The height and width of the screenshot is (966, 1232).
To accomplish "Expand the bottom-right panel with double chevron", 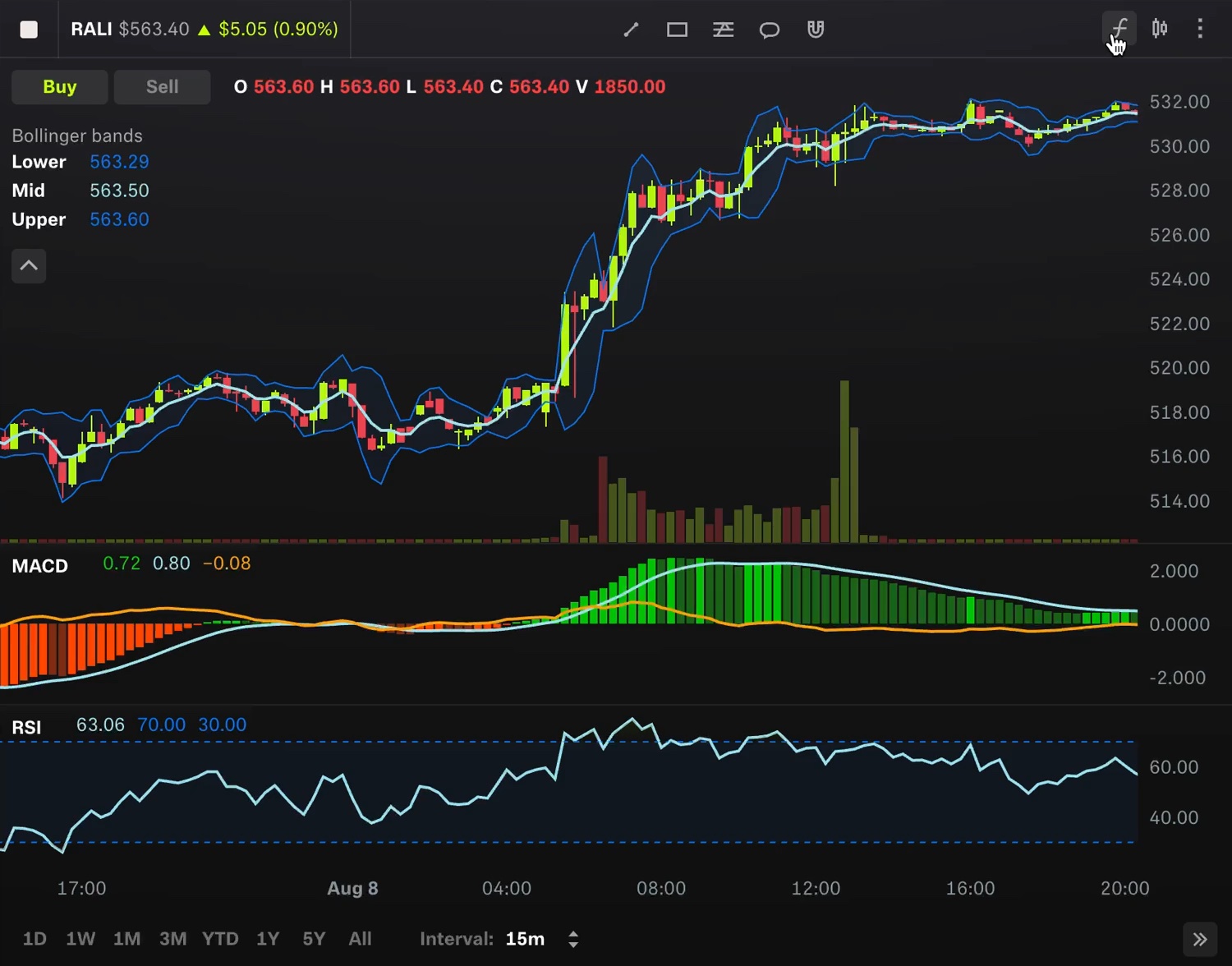I will [1200, 938].
